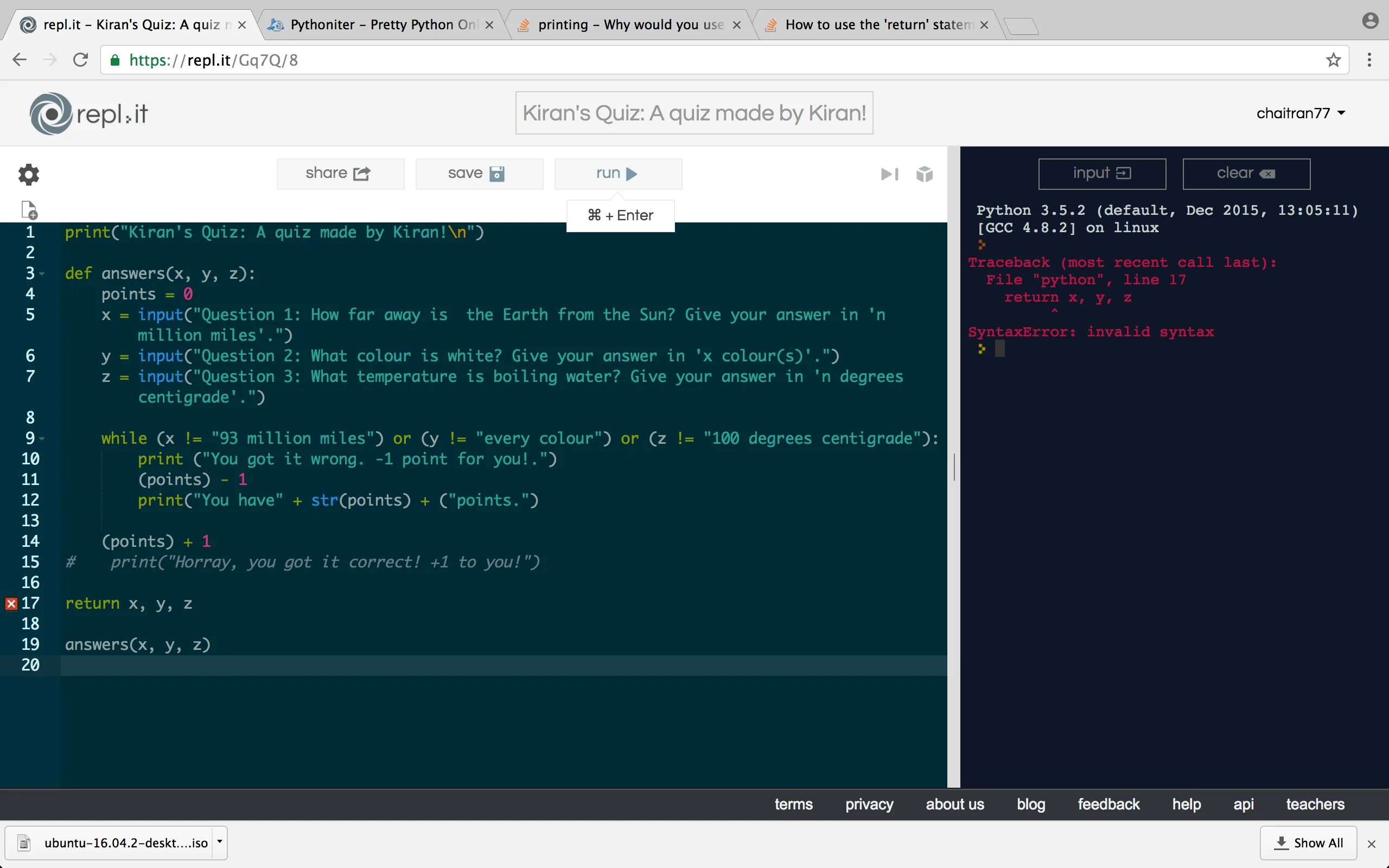
Task: Click the file/document sidebar icon
Action: pos(29,210)
